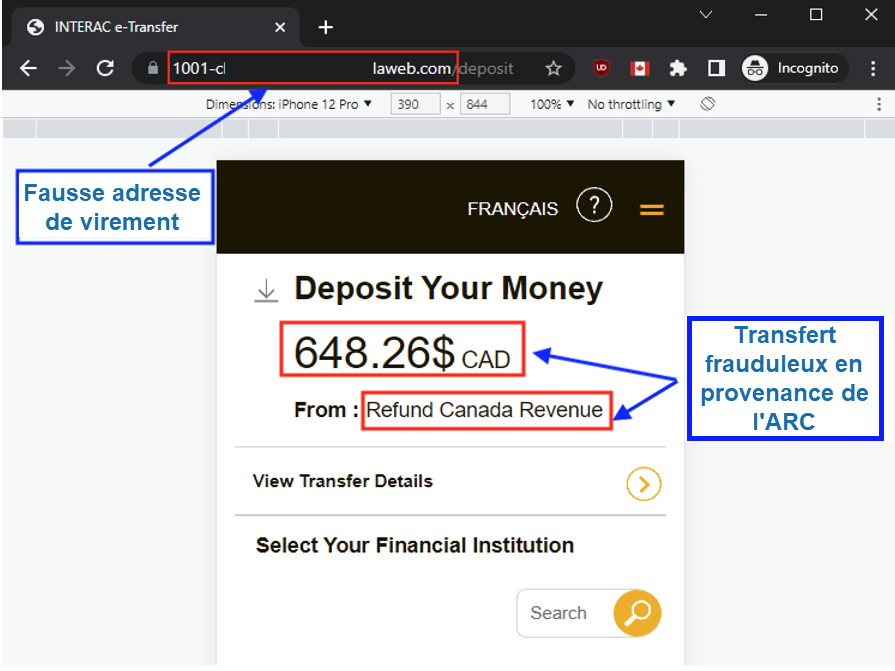Open the uBlock Origin extension
This screenshot has width=895, height=671.
(x=601, y=68)
